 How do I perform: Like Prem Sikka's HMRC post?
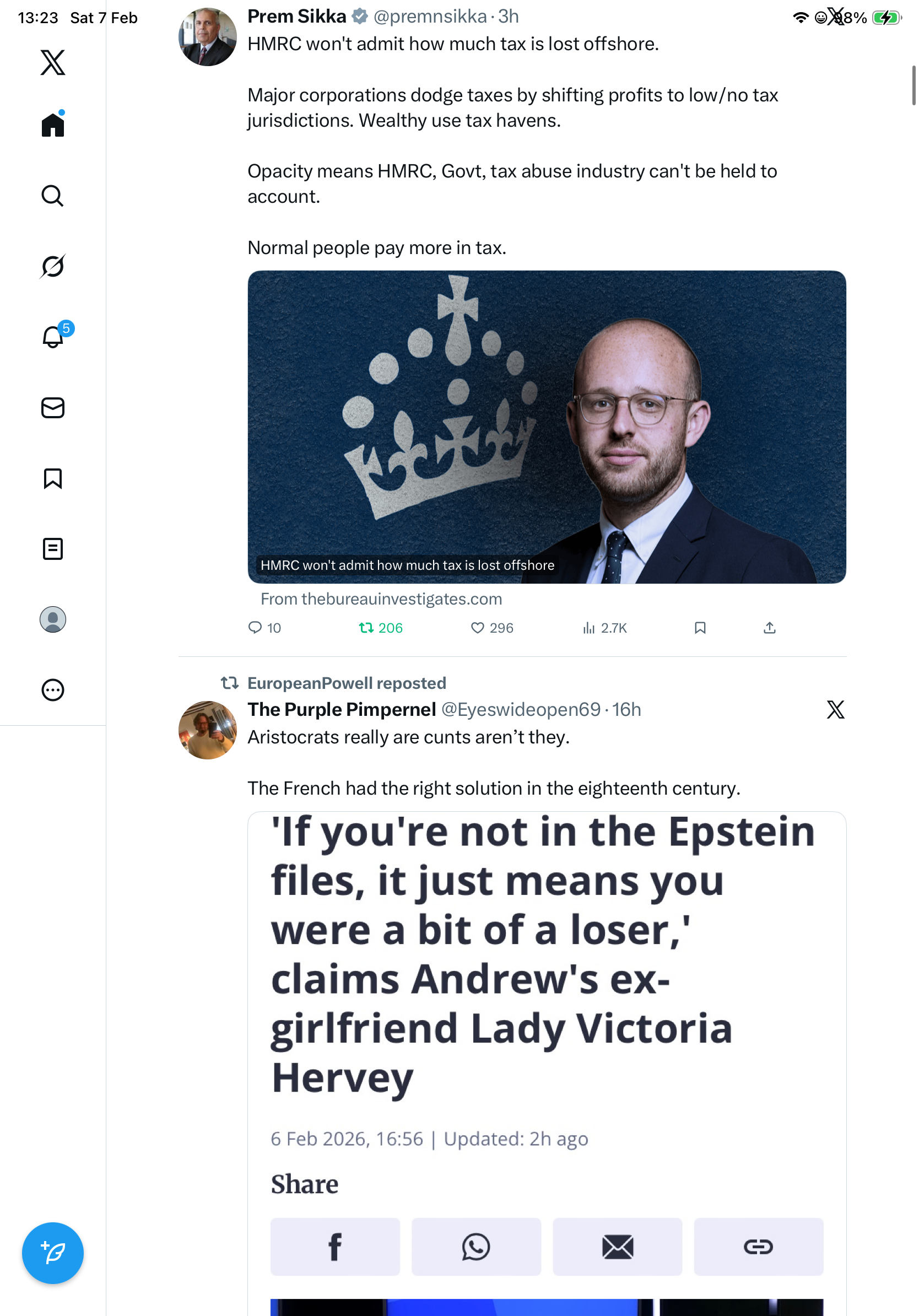pos(491,628)
